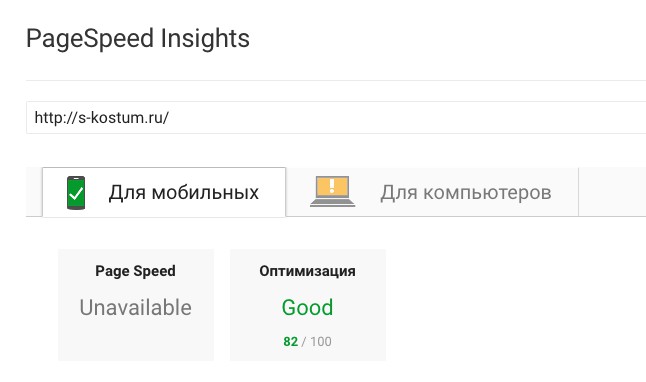Click the 100 maximum score value
The height and width of the screenshot is (382, 646).
tap(321, 342)
